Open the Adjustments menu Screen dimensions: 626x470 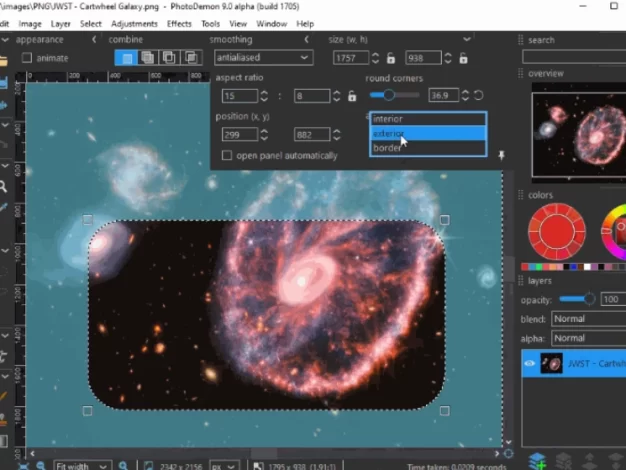(134, 24)
